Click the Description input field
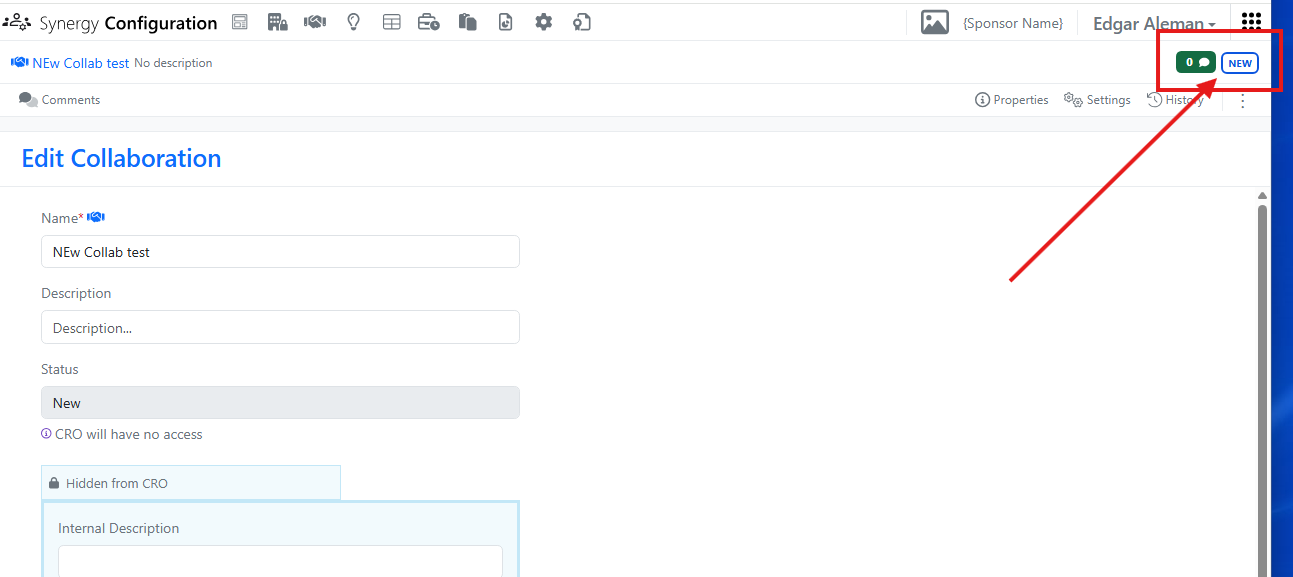The width and height of the screenshot is (1293, 577). coord(280,327)
